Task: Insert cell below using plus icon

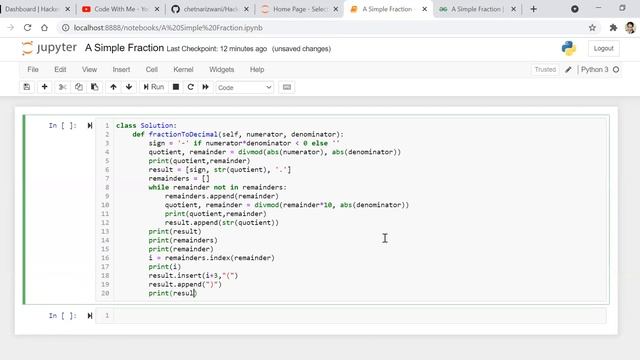Action: 44,87
